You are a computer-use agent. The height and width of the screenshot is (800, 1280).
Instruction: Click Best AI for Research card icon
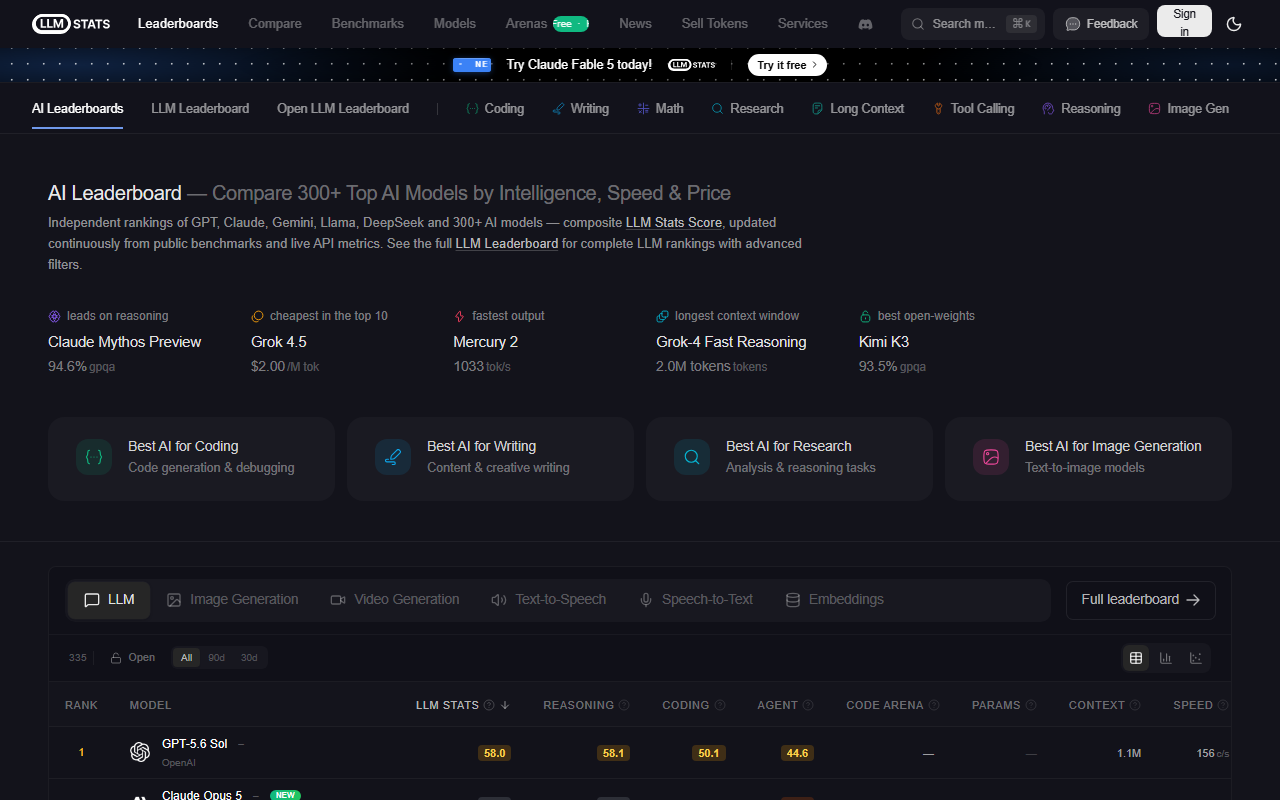point(692,457)
